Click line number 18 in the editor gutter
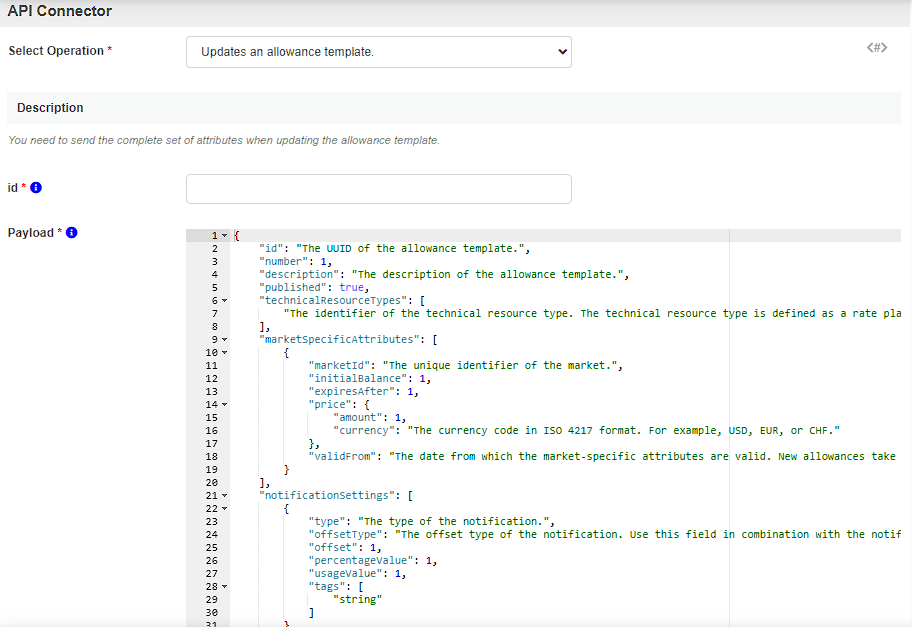This screenshot has height=627, width=912. (x=211, y=456)
